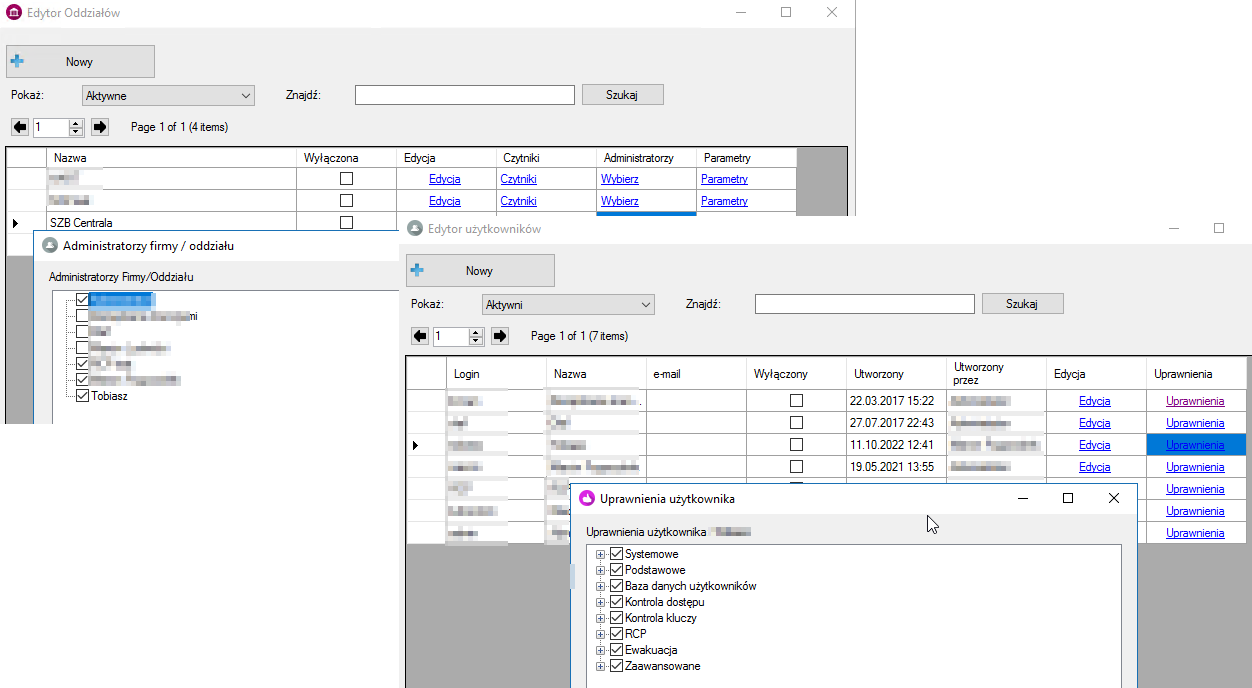
Task: Toggle Wyłączony for user created 11.10.2022 12:41
Action: click(x=796, y=445)
